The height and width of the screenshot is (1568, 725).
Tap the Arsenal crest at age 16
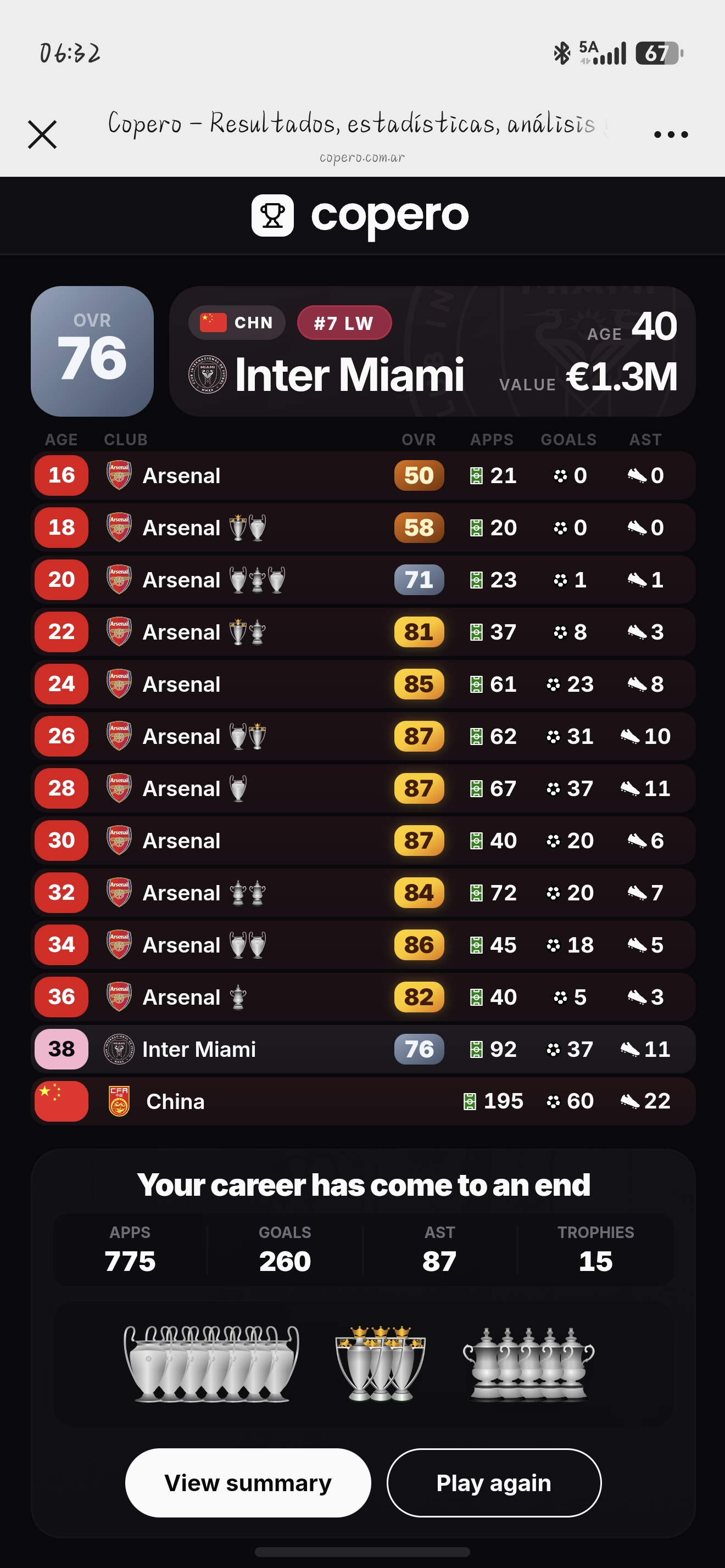tap(119, 475)
